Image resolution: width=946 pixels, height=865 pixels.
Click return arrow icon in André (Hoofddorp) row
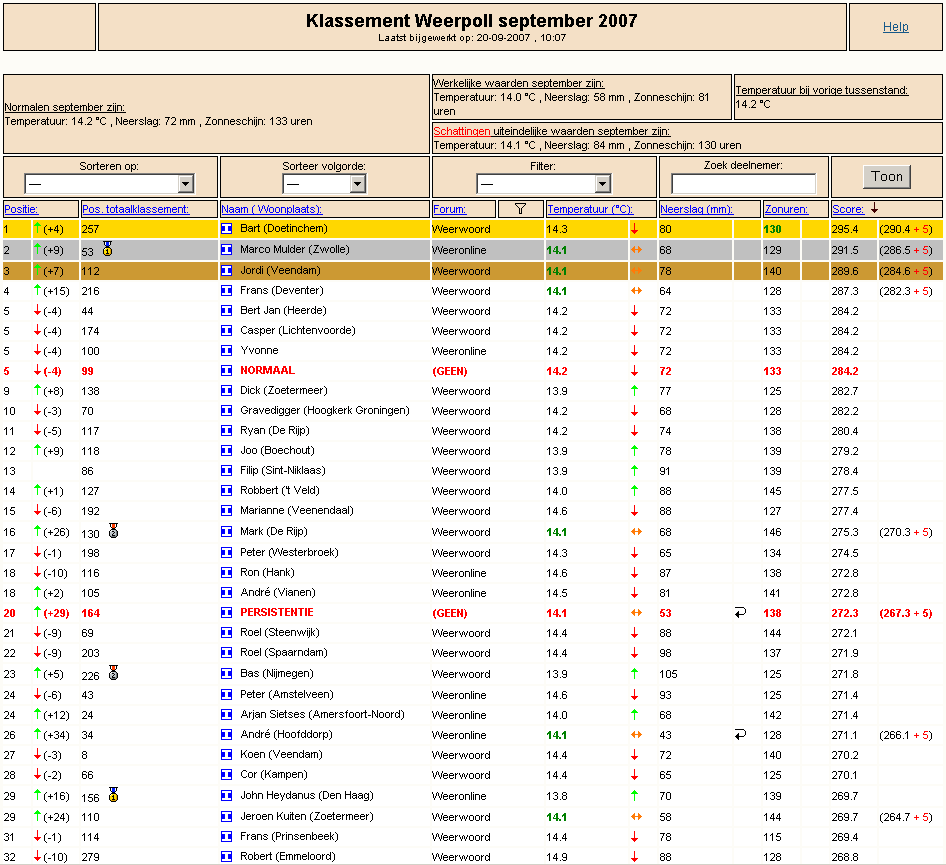740,734
